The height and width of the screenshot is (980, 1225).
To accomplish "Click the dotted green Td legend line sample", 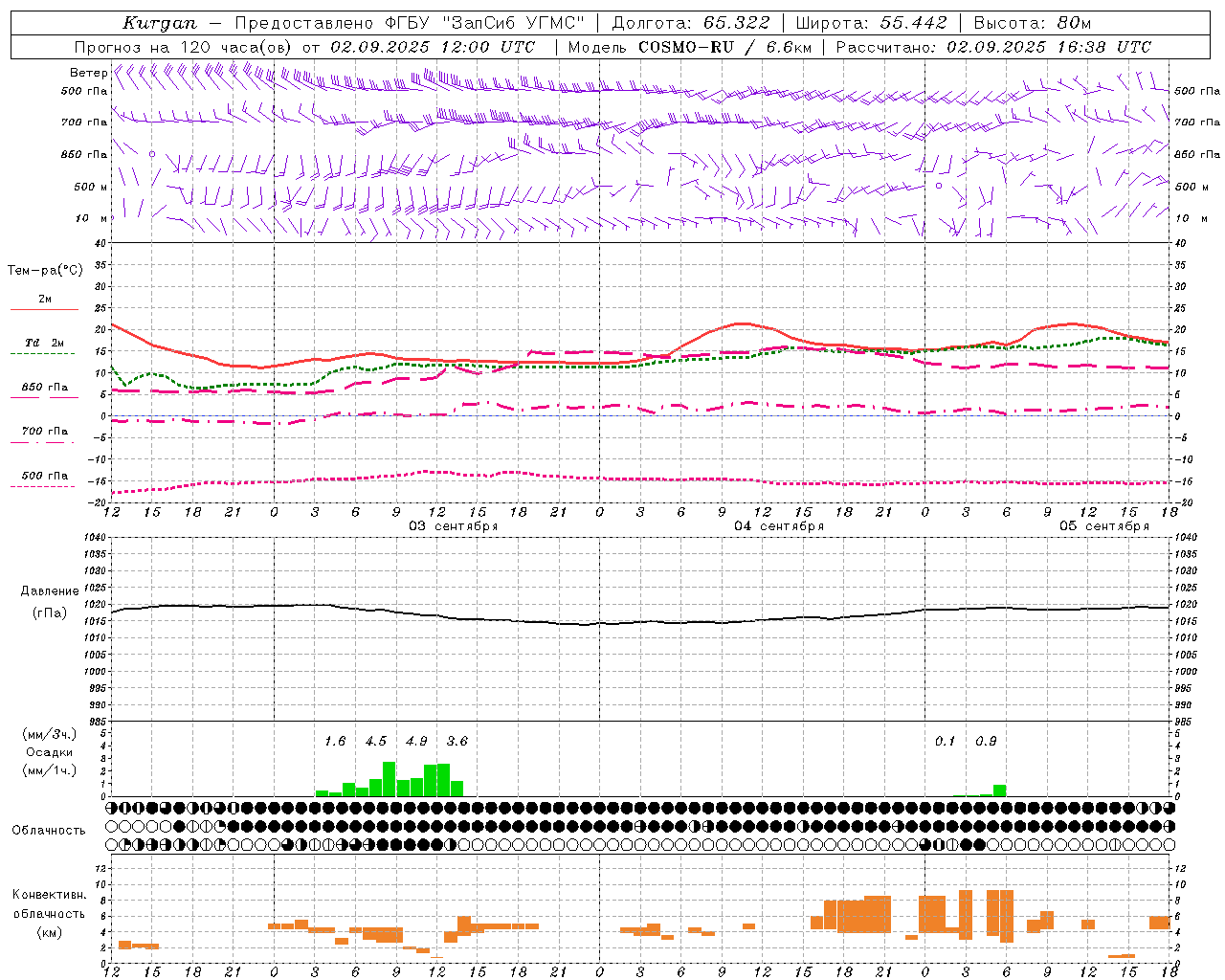I will [42, 353].
